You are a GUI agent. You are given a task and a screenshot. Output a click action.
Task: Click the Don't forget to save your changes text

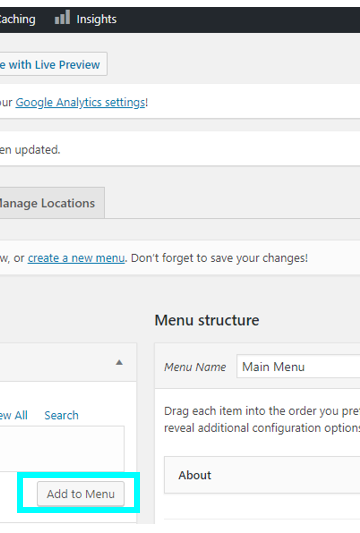[x=219, y=258]
